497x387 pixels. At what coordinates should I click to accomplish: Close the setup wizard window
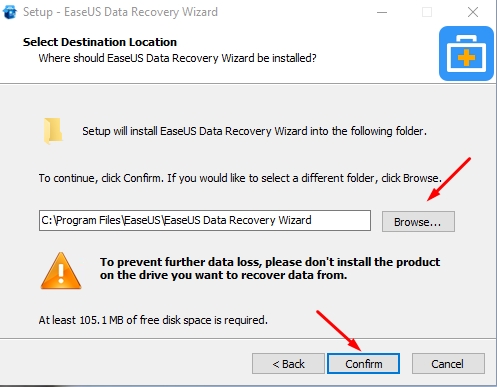[473, 12]
